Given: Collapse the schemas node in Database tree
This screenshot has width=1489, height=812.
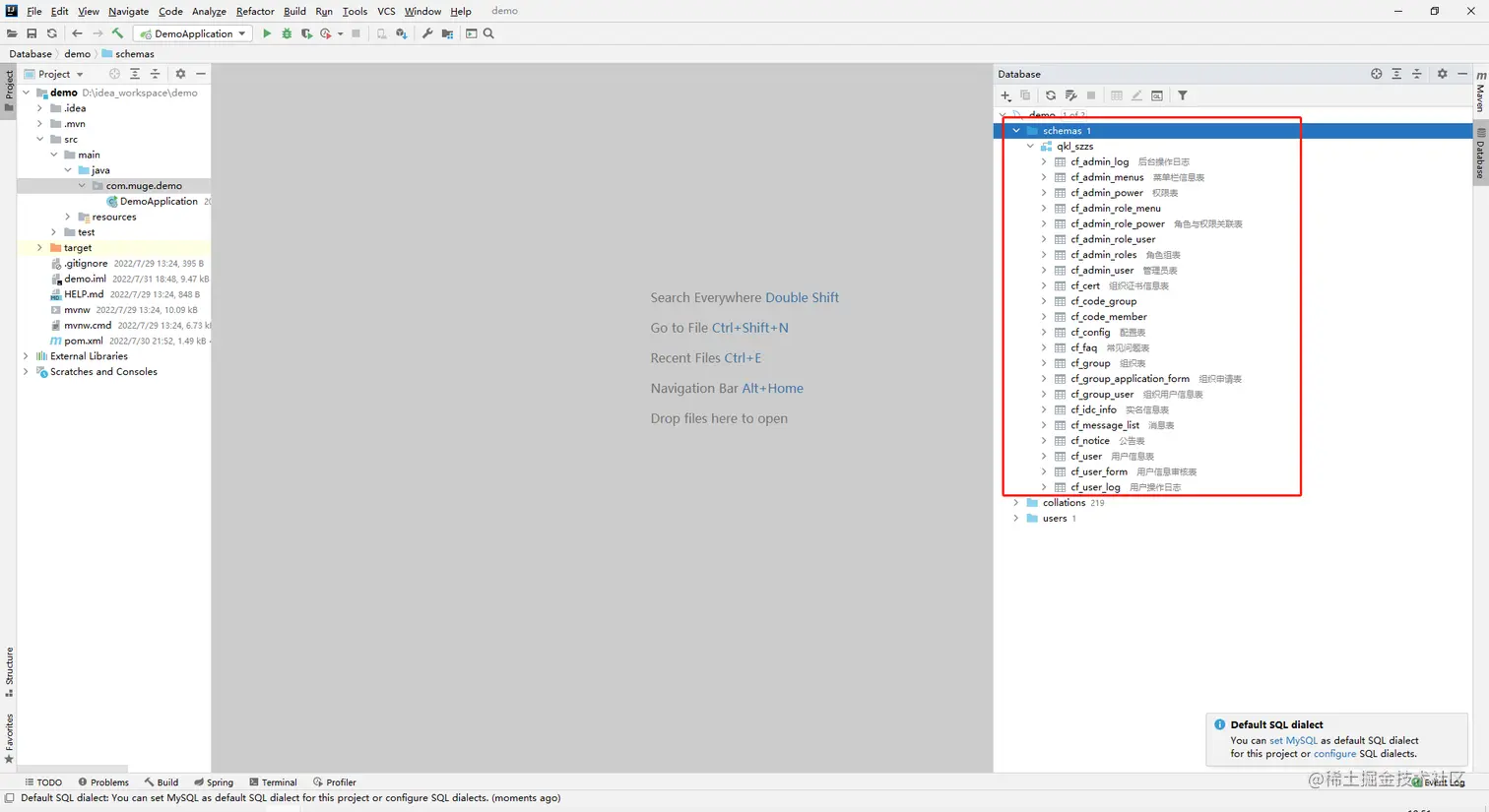Looking at the screenshot, I should (1017, 130).
